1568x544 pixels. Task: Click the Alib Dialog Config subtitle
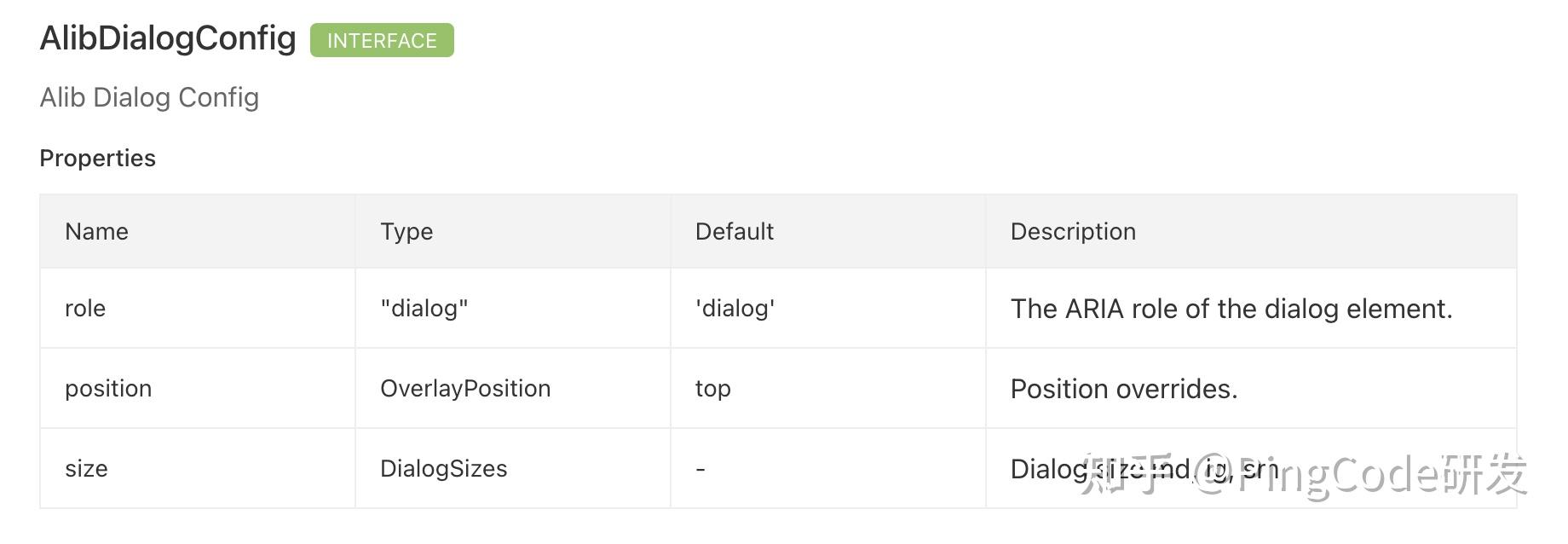[149, 97]
